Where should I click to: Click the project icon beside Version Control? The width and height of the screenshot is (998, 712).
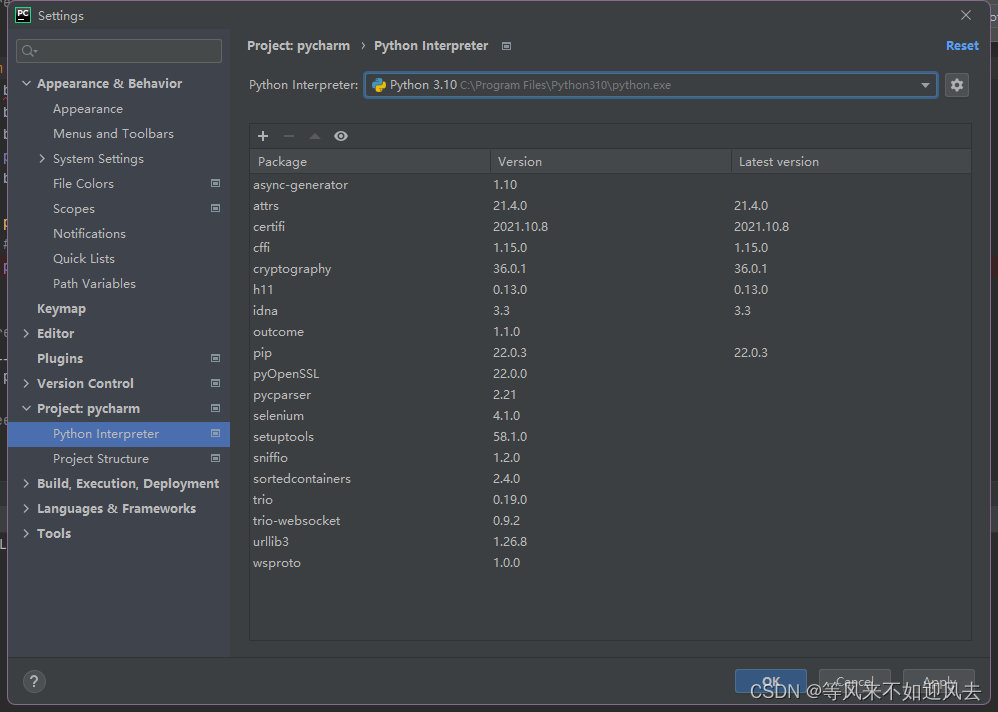(x=215, y=383)
